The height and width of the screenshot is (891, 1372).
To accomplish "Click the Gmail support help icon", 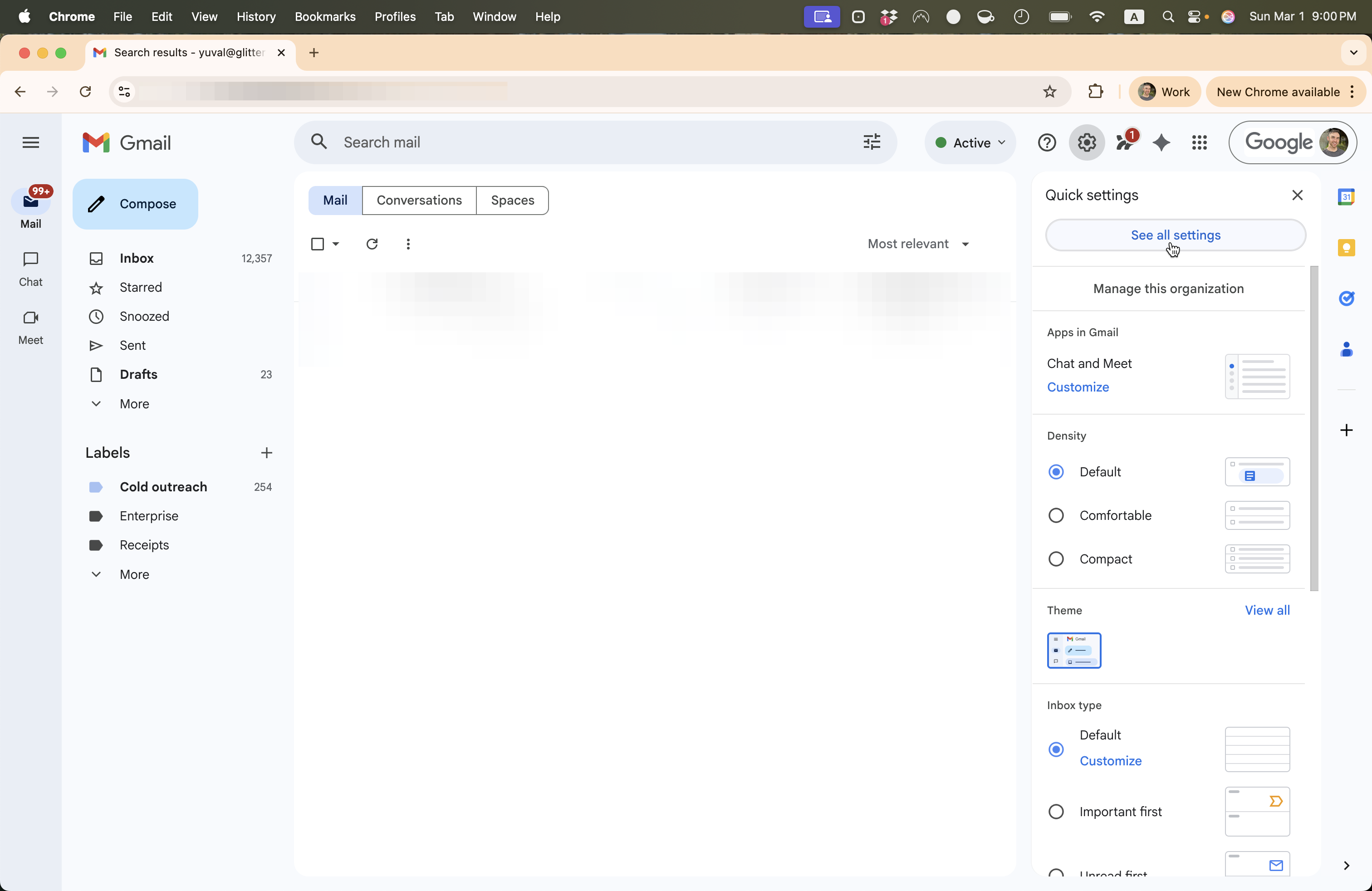I will (1046, 142).
